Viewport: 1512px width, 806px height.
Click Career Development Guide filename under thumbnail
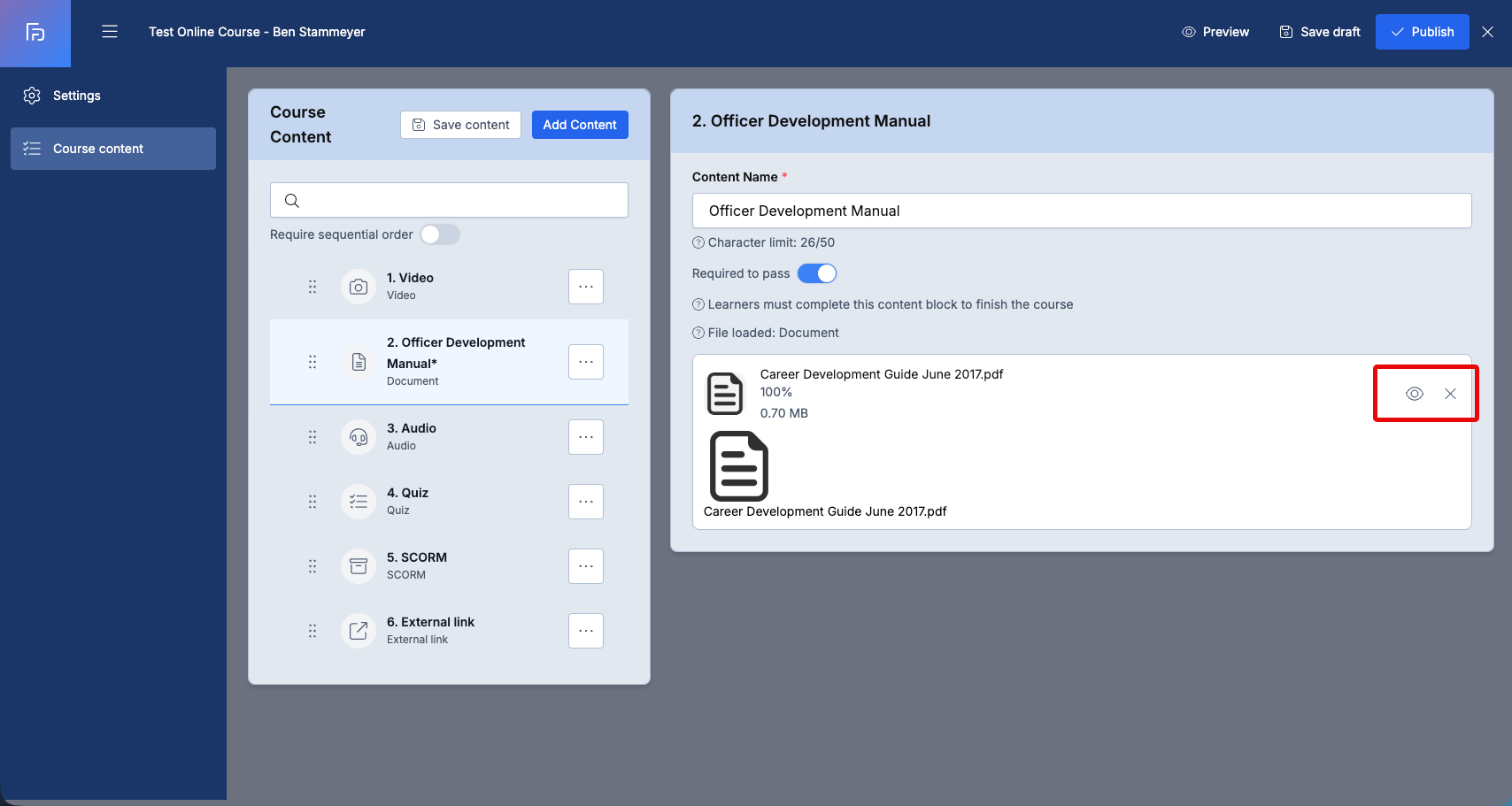coord(825,511)
